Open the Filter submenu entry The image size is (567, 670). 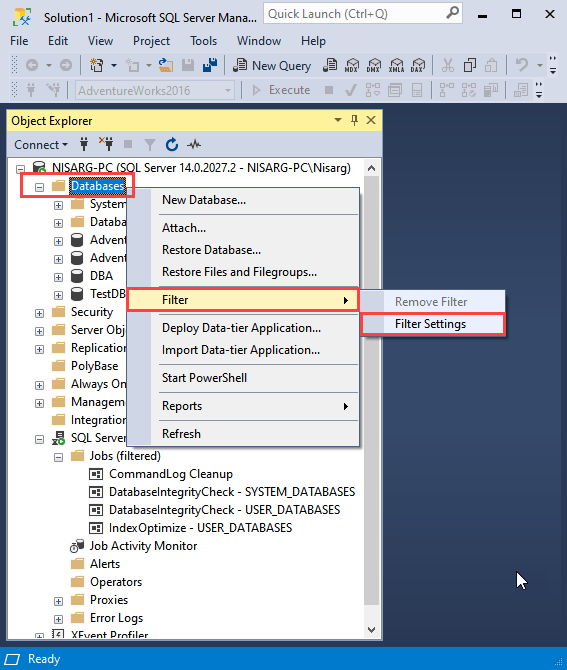click(x=243, y=300)
